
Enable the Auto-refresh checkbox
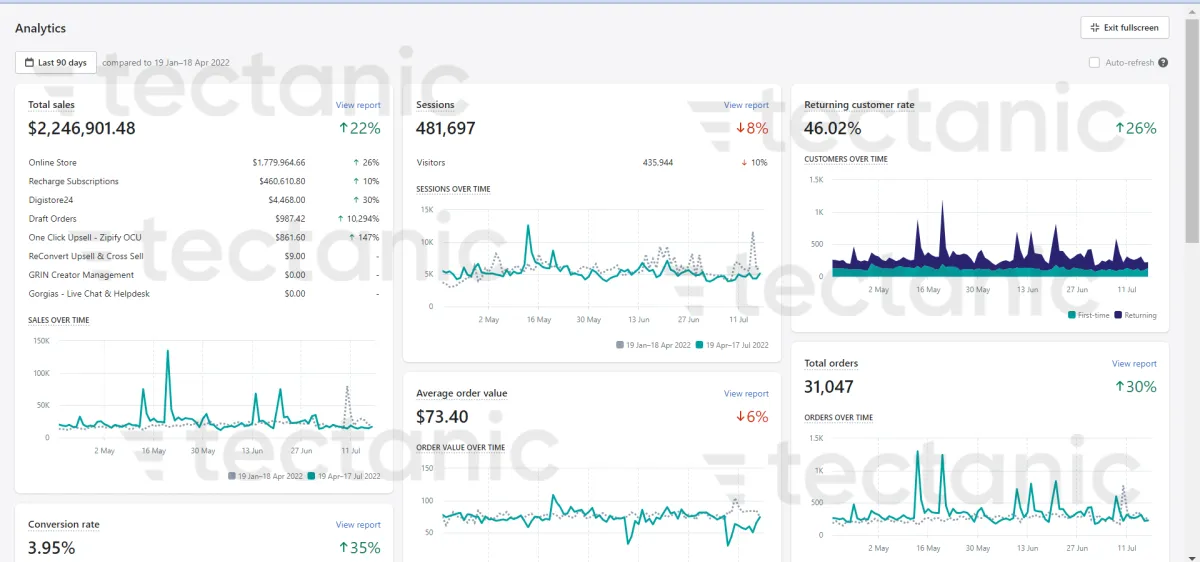click(x=1094, y=63)
